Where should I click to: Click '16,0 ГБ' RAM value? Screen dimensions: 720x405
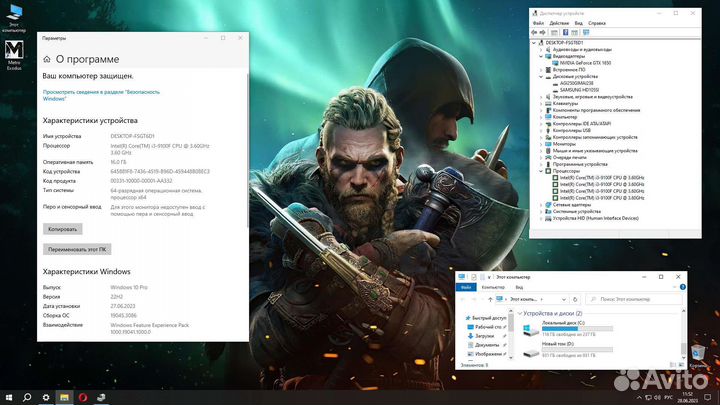point(118,163)
